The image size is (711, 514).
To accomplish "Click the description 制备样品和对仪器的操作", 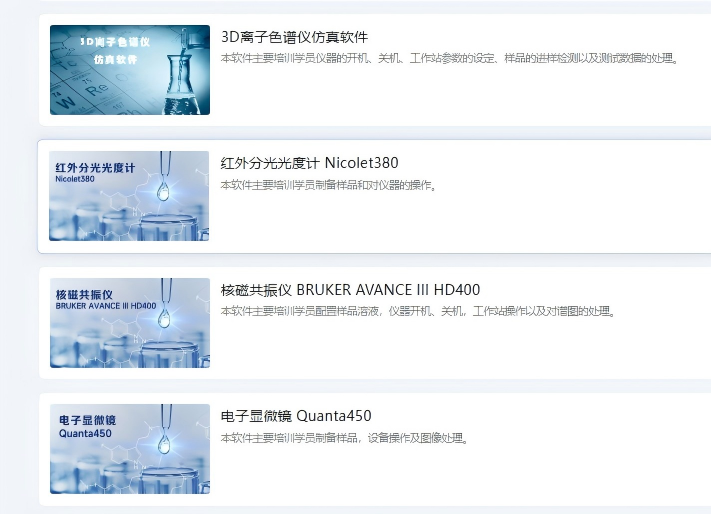I will tap(329, 185).
